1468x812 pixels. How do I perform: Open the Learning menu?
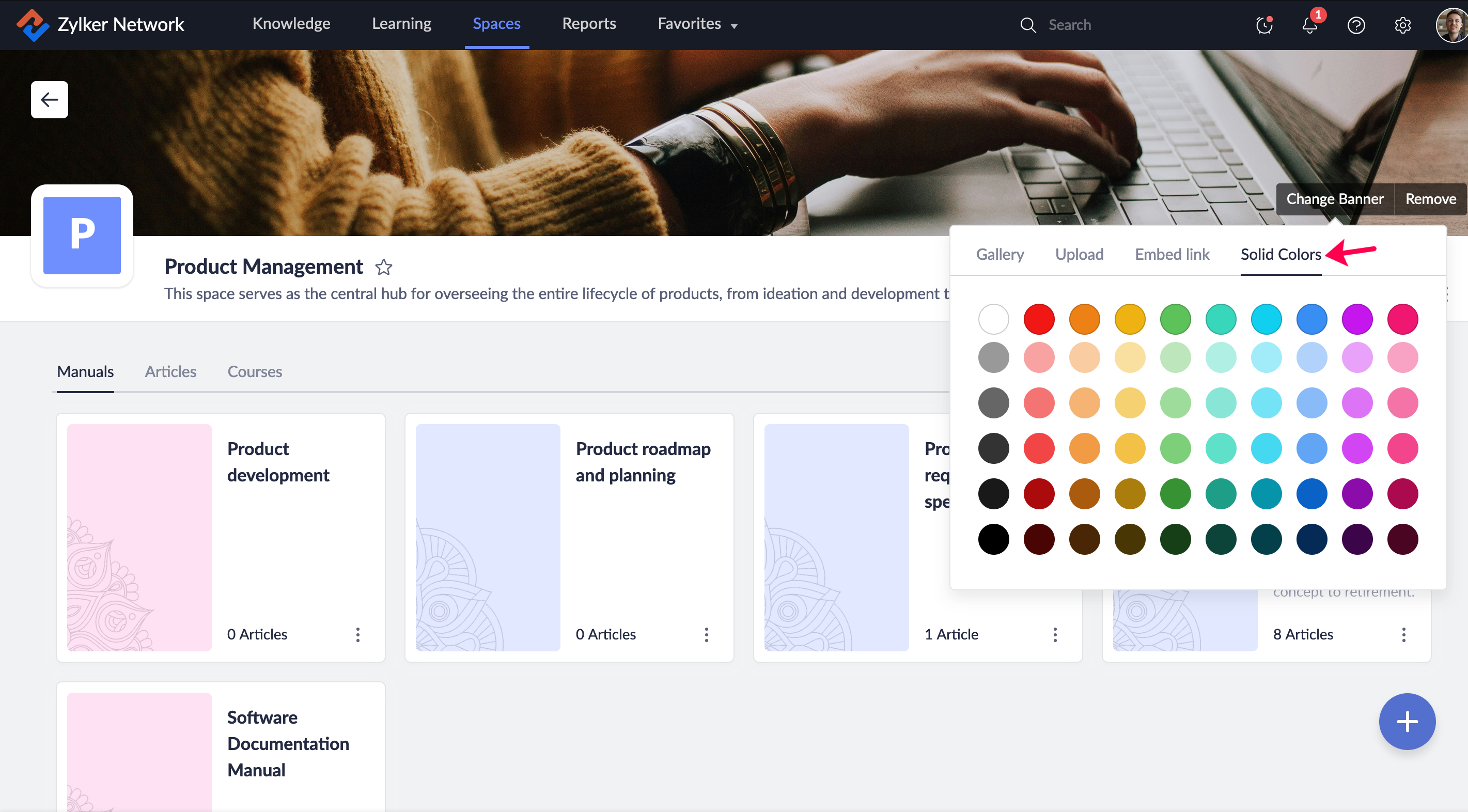click(x=401, y=24)
